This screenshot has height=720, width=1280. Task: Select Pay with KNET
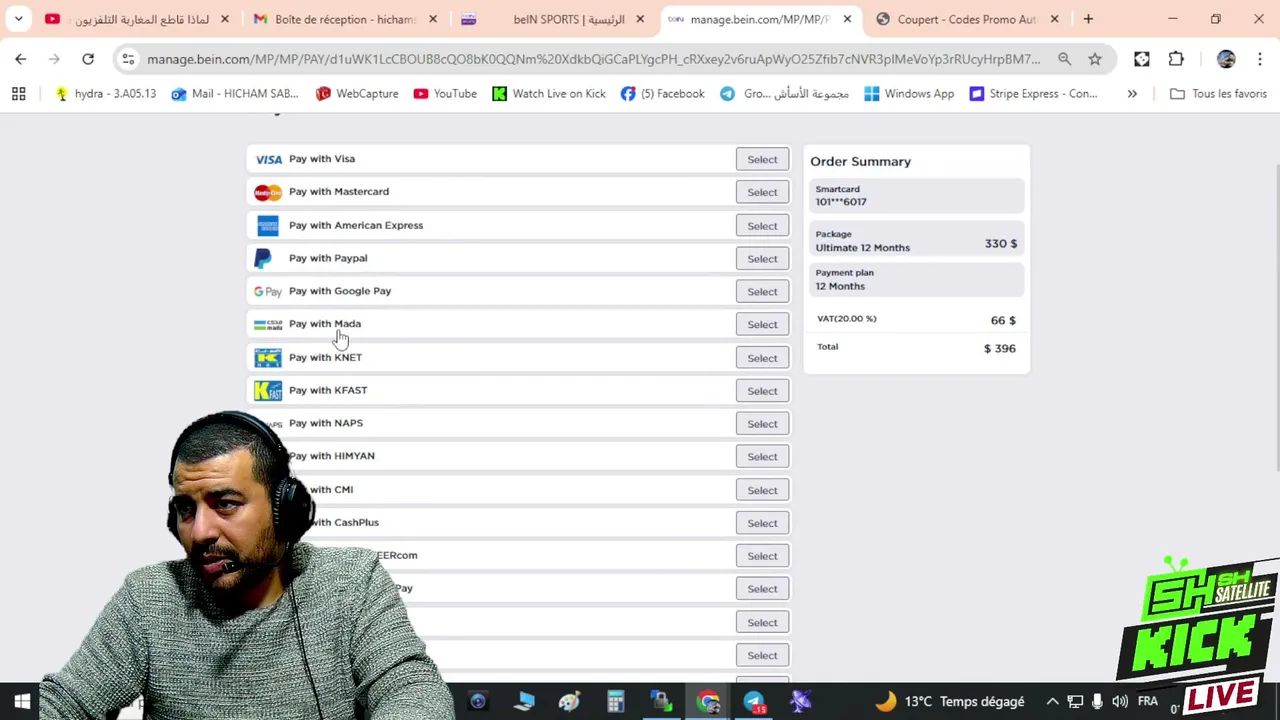coord(762,358)
